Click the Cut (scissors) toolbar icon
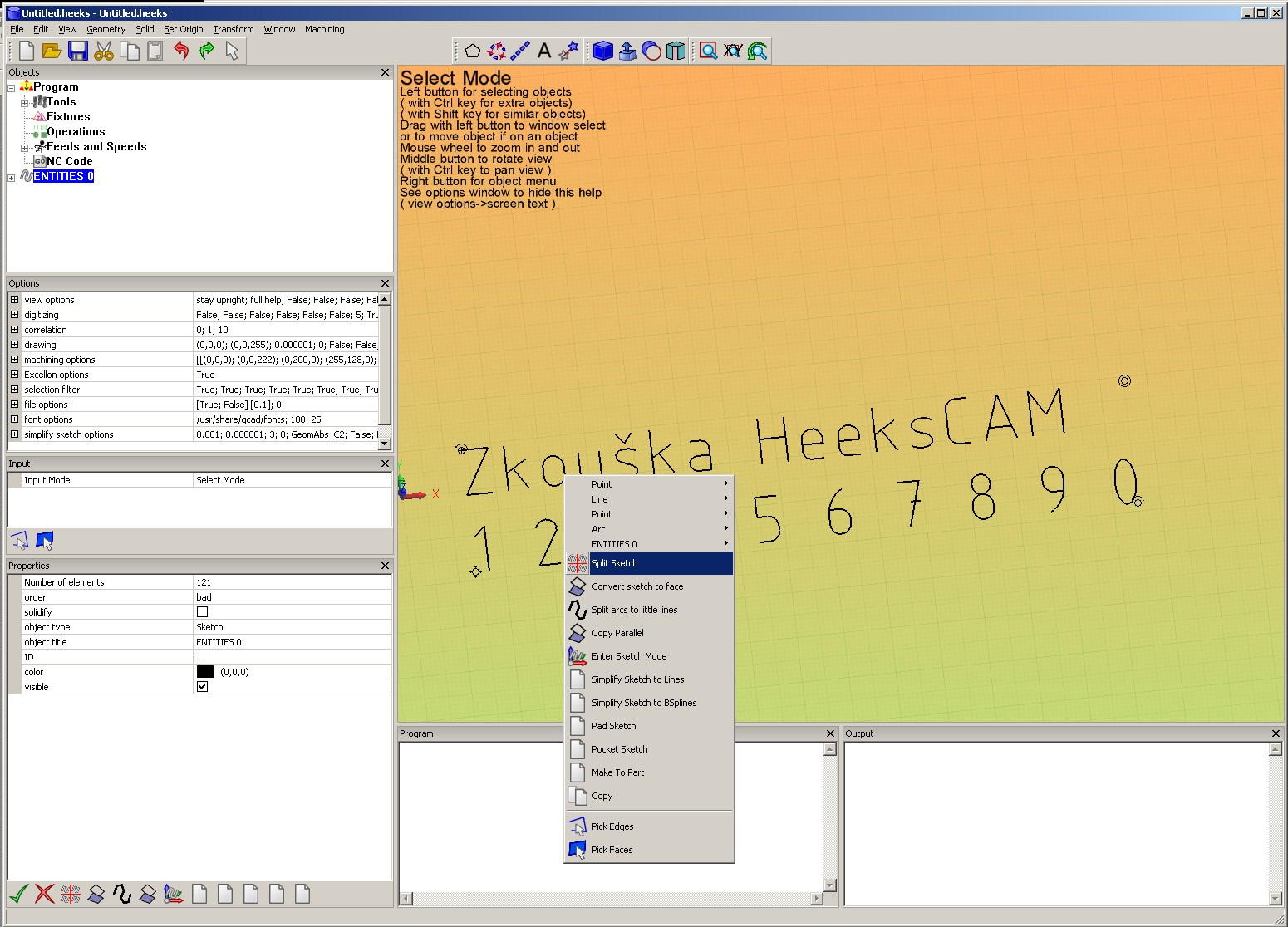Screen dimensions: 1288x927 [104, 51]
